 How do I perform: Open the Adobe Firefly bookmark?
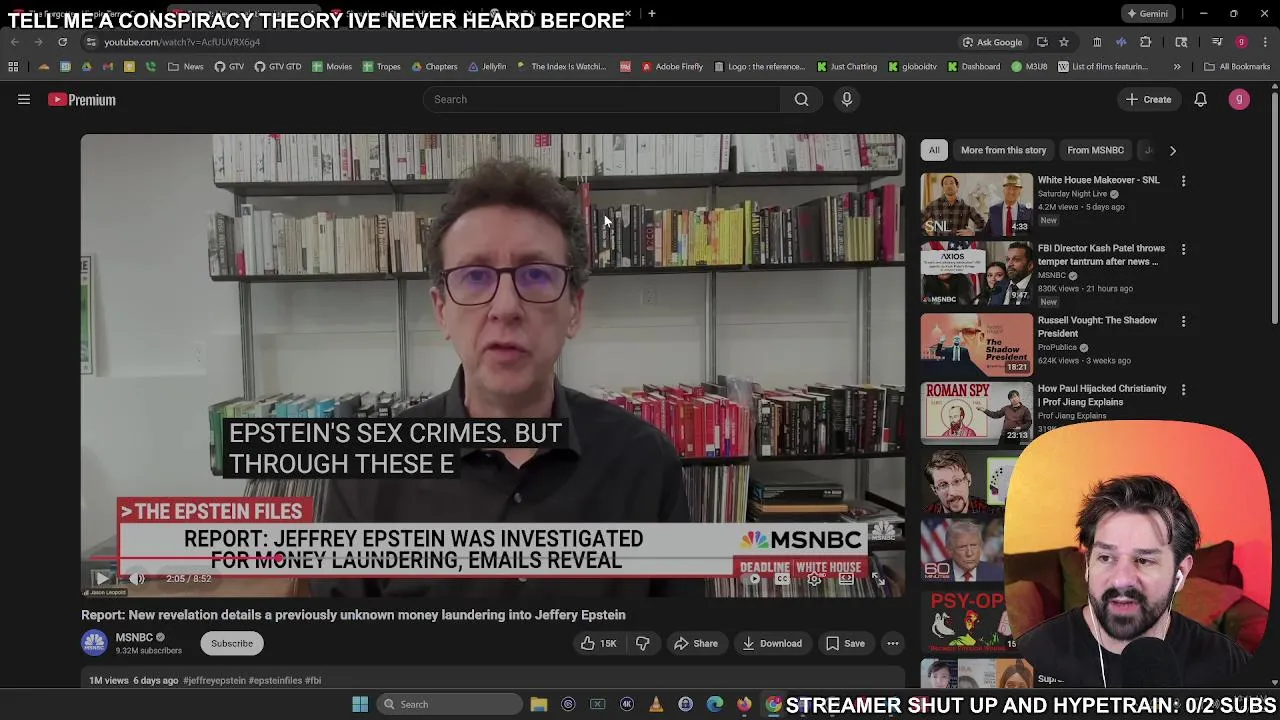(672, 67)
